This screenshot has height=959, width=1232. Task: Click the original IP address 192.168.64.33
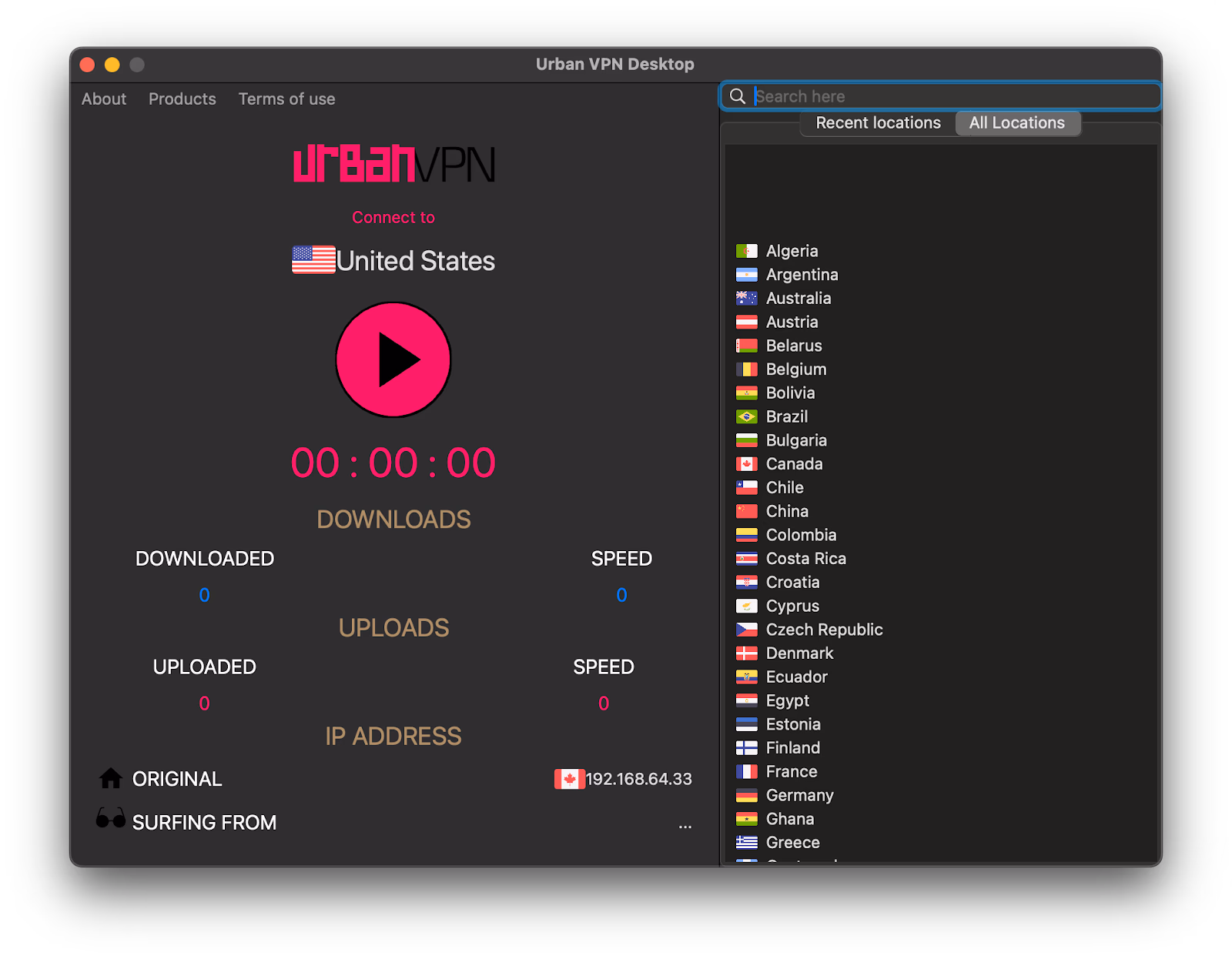[x=638, y=779]
